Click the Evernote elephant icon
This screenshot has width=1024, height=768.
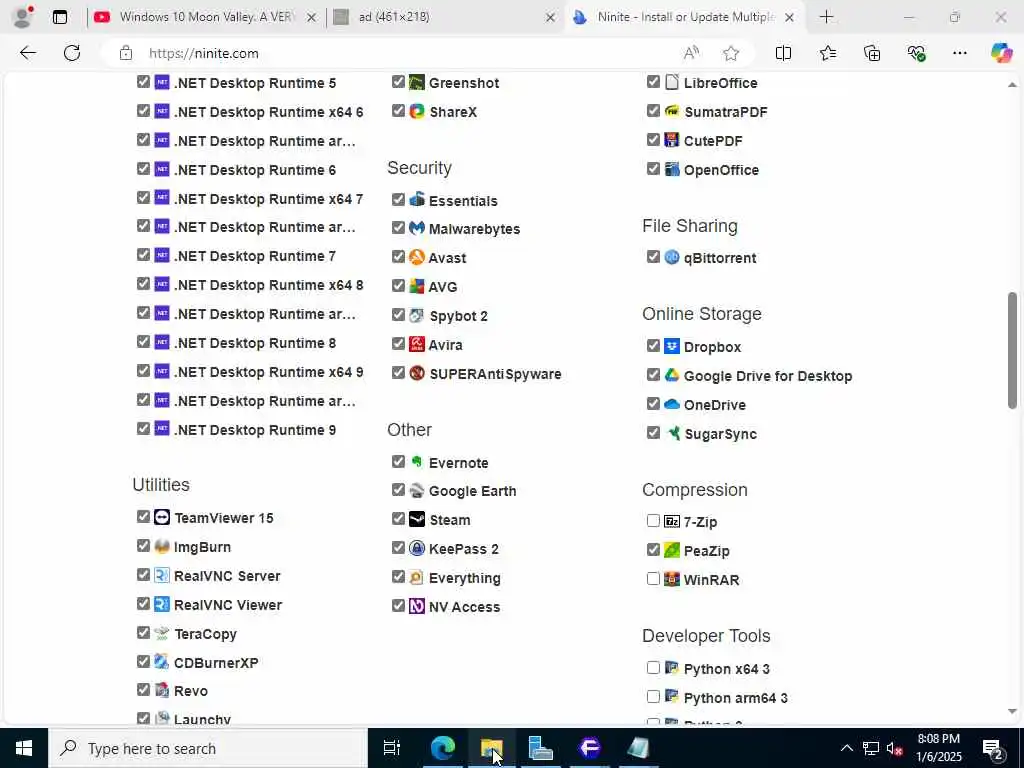(417, 462)
